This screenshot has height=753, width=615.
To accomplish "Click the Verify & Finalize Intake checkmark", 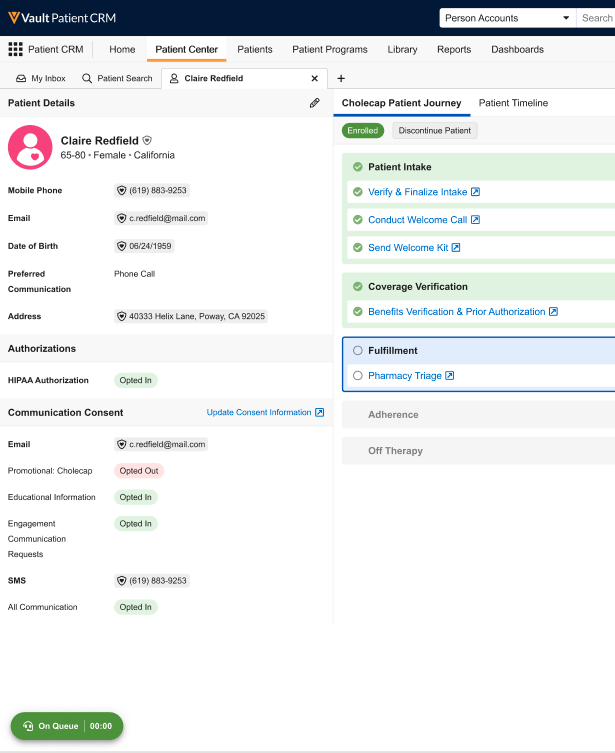I will point(358,192).
